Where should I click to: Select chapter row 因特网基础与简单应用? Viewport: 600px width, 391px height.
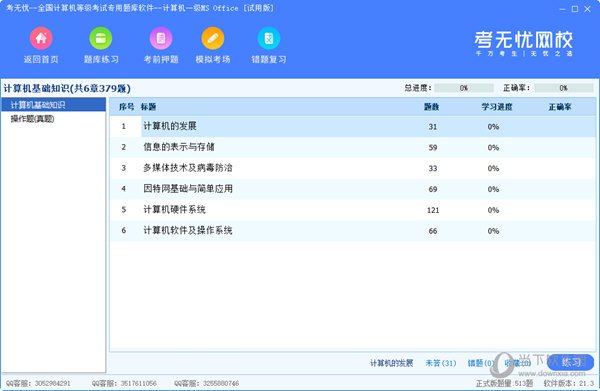(353, 189)
